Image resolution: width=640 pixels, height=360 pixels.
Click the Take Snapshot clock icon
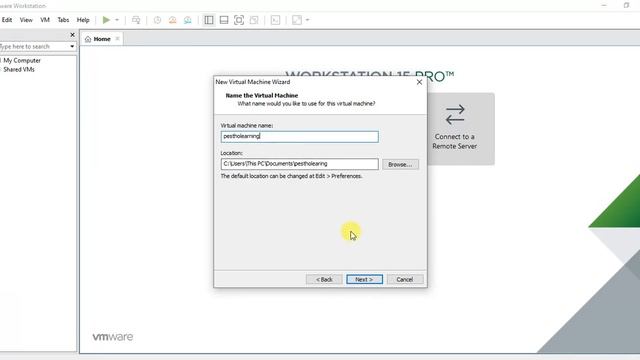pos(157,20)
